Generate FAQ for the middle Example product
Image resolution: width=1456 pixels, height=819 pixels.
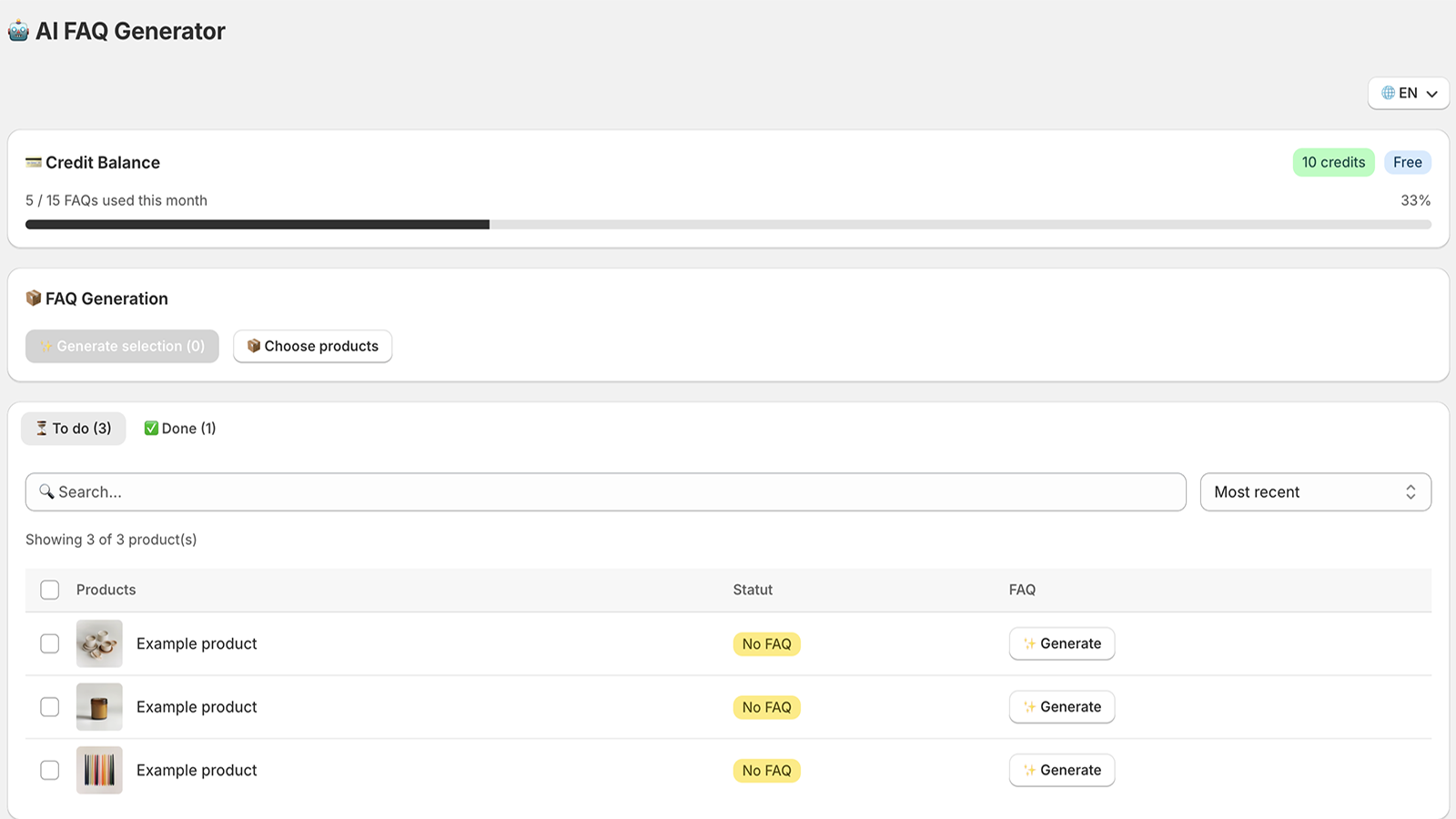click(x=1061, y=706)
